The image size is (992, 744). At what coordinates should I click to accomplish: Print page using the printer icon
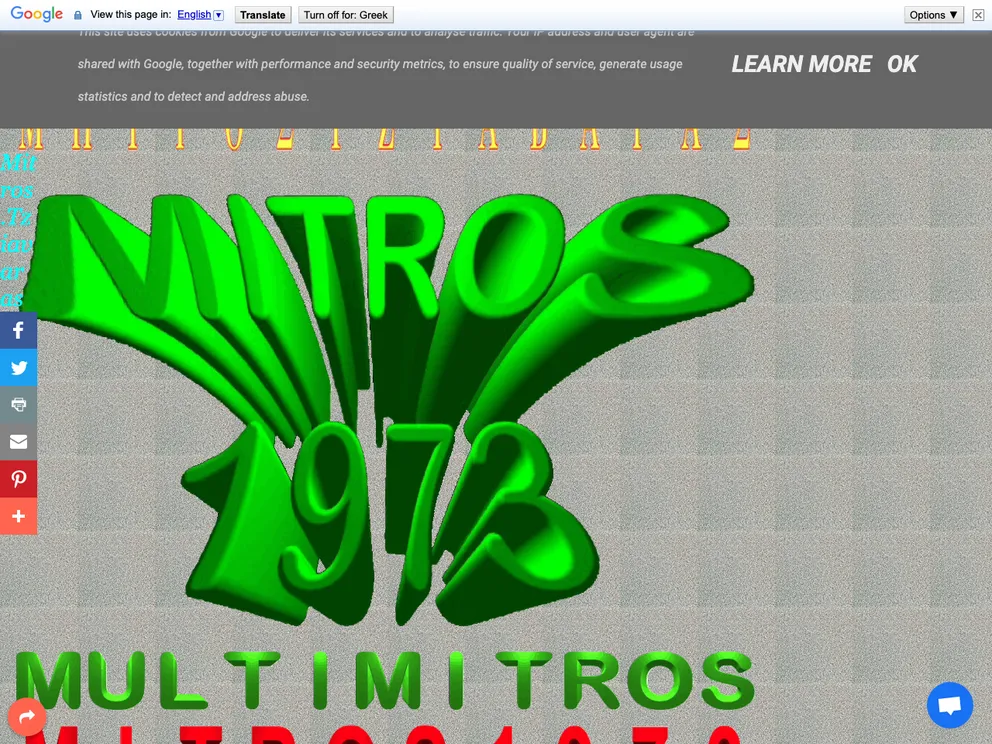[18, 404]
